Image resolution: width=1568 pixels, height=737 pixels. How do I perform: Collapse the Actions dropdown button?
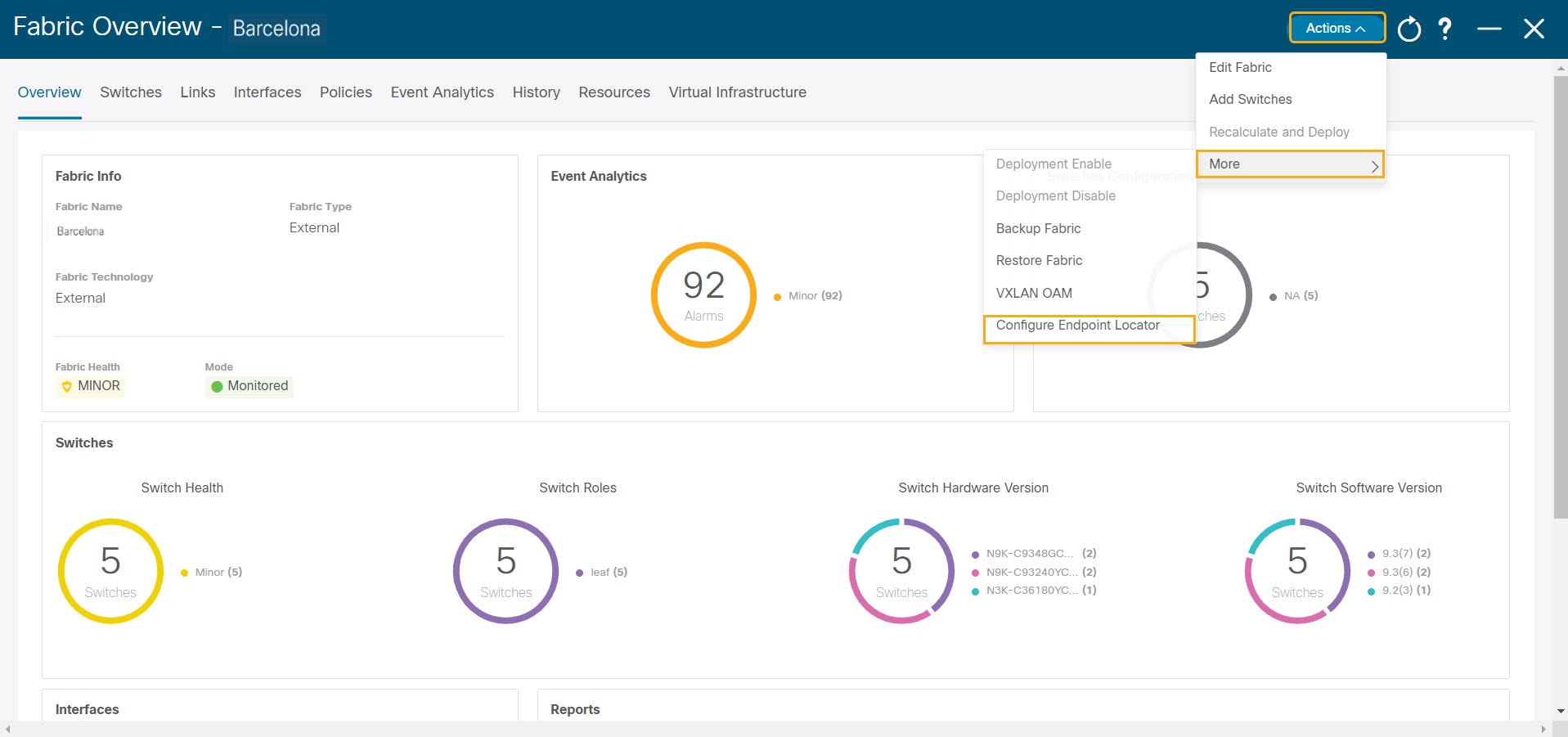[x=1337, y=28]
